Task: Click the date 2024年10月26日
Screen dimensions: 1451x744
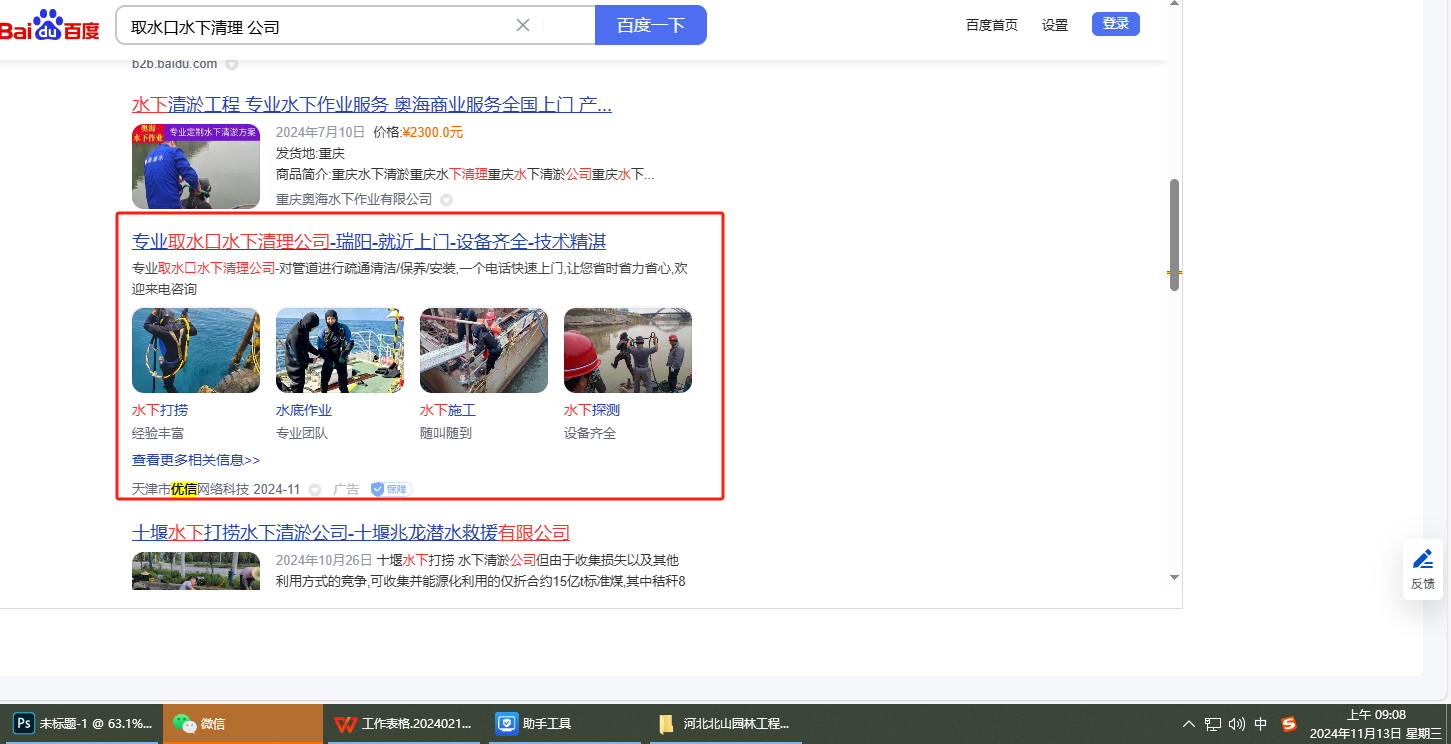Action: 324,560
